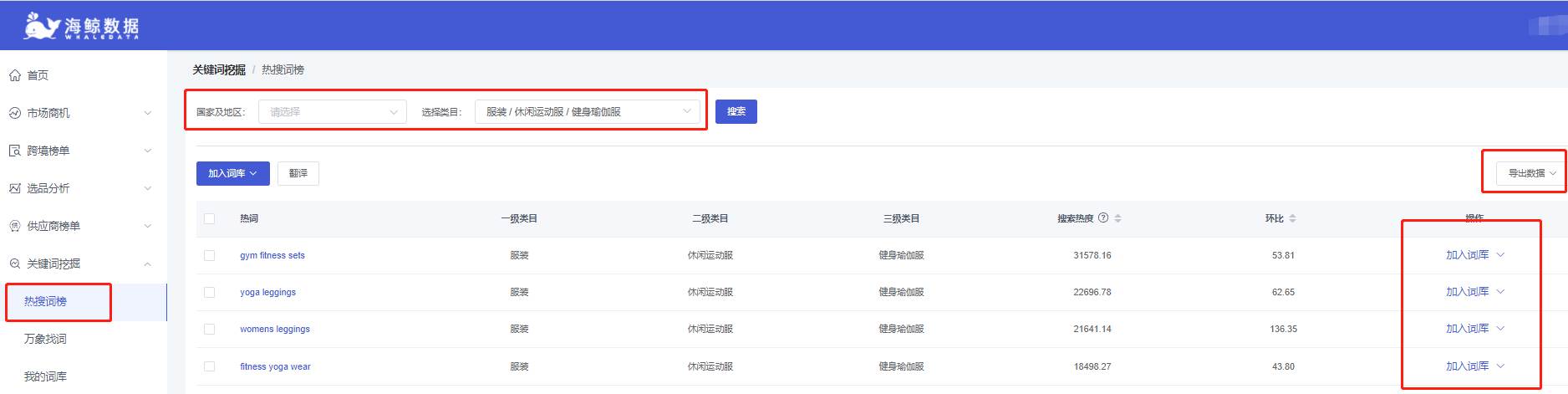
Task: Click the home icon beside 首页
Action: tap(15, 75)
